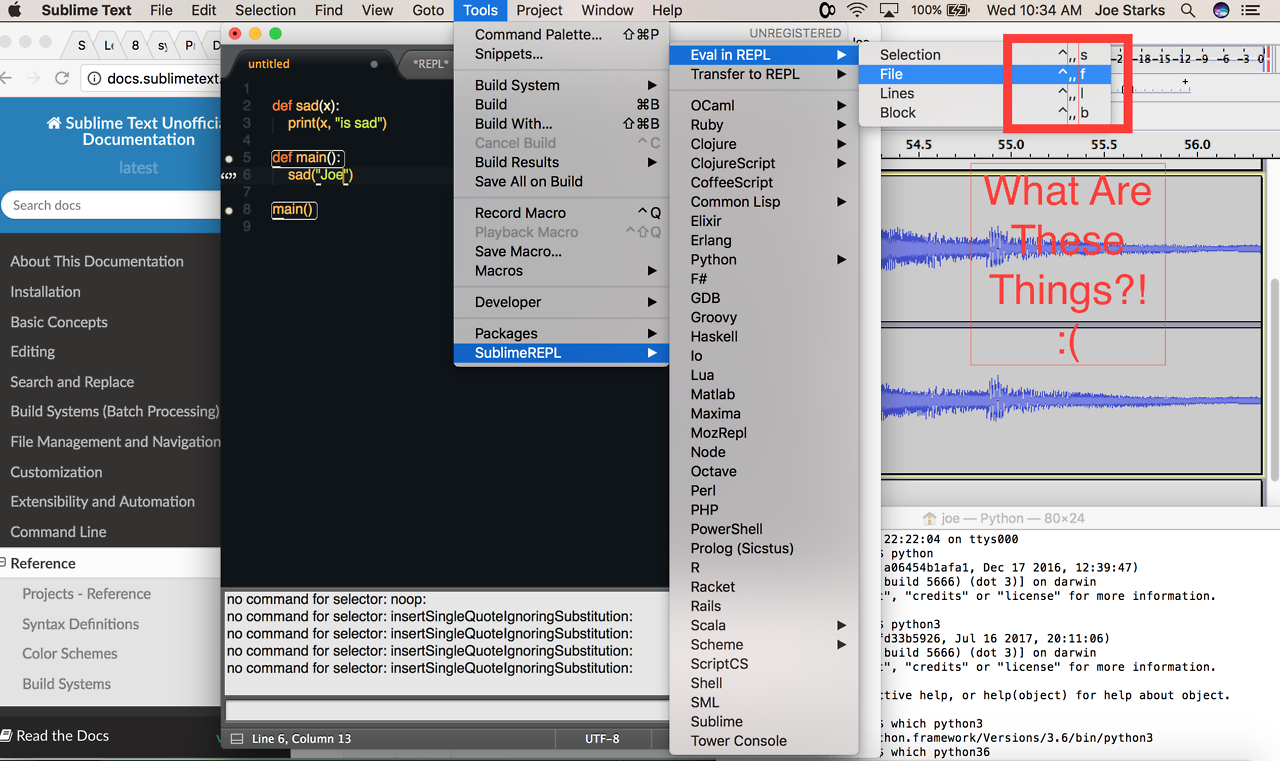Viewport: 1280px width, 761px height.
Task: Open Build Systems (Batch Processing) link
Action: pyautogui.click(x=115, y=411)
